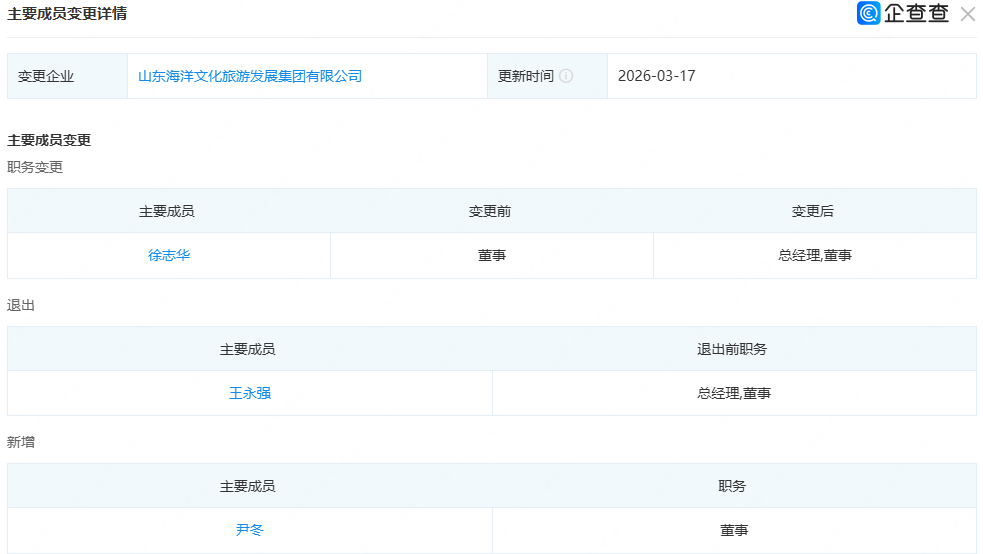The height and width of the screenshot is (554, 983).
Task: Click the Qichacha logo icon
Action: pos(868,14)
